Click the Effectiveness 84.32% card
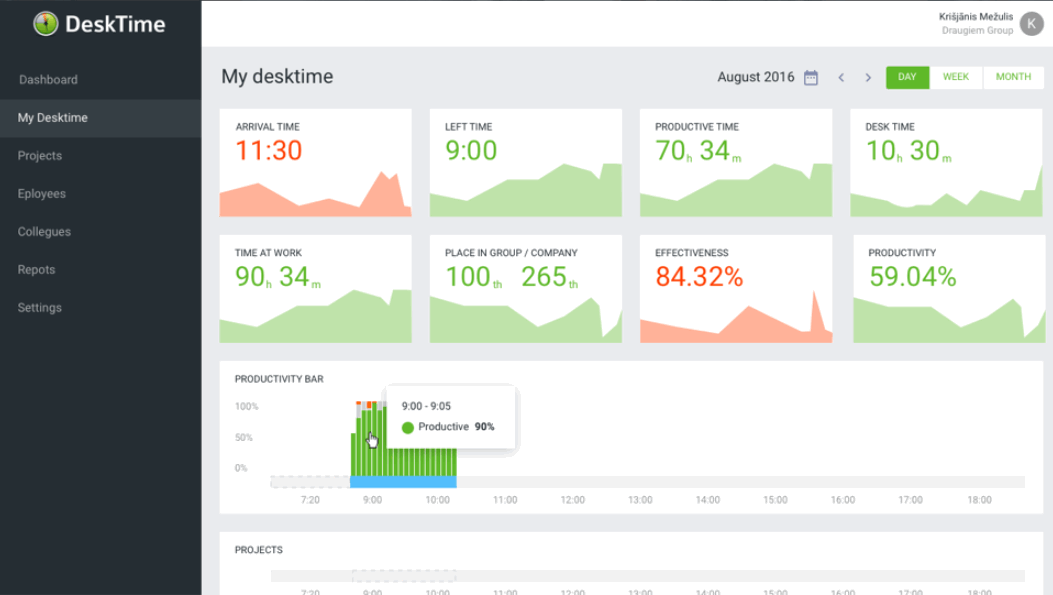This screenshot has height=595, width=1053. [736, 289]
